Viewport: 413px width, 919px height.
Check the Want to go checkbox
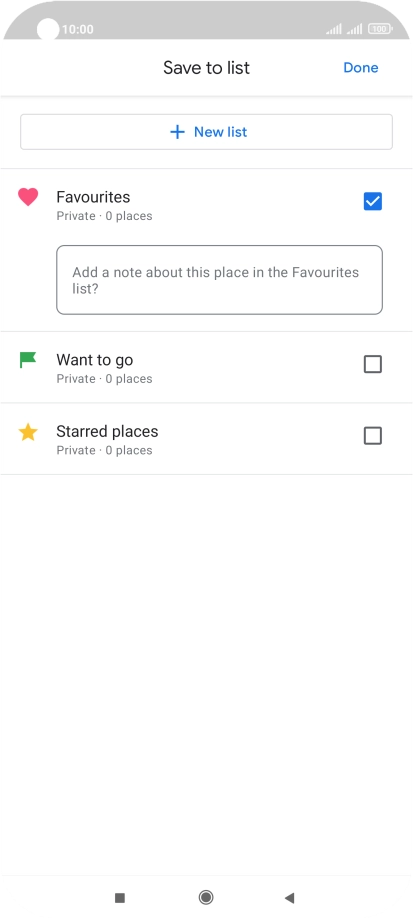click(x=373, y=365)
